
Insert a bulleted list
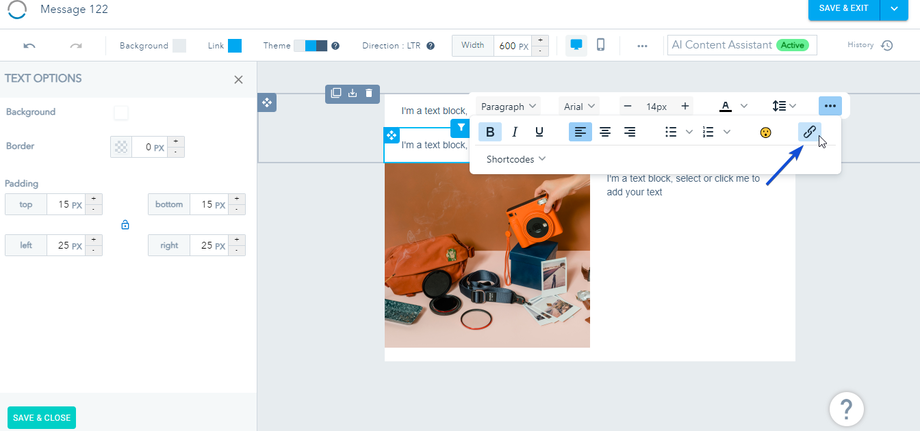[x=671, y=132]
